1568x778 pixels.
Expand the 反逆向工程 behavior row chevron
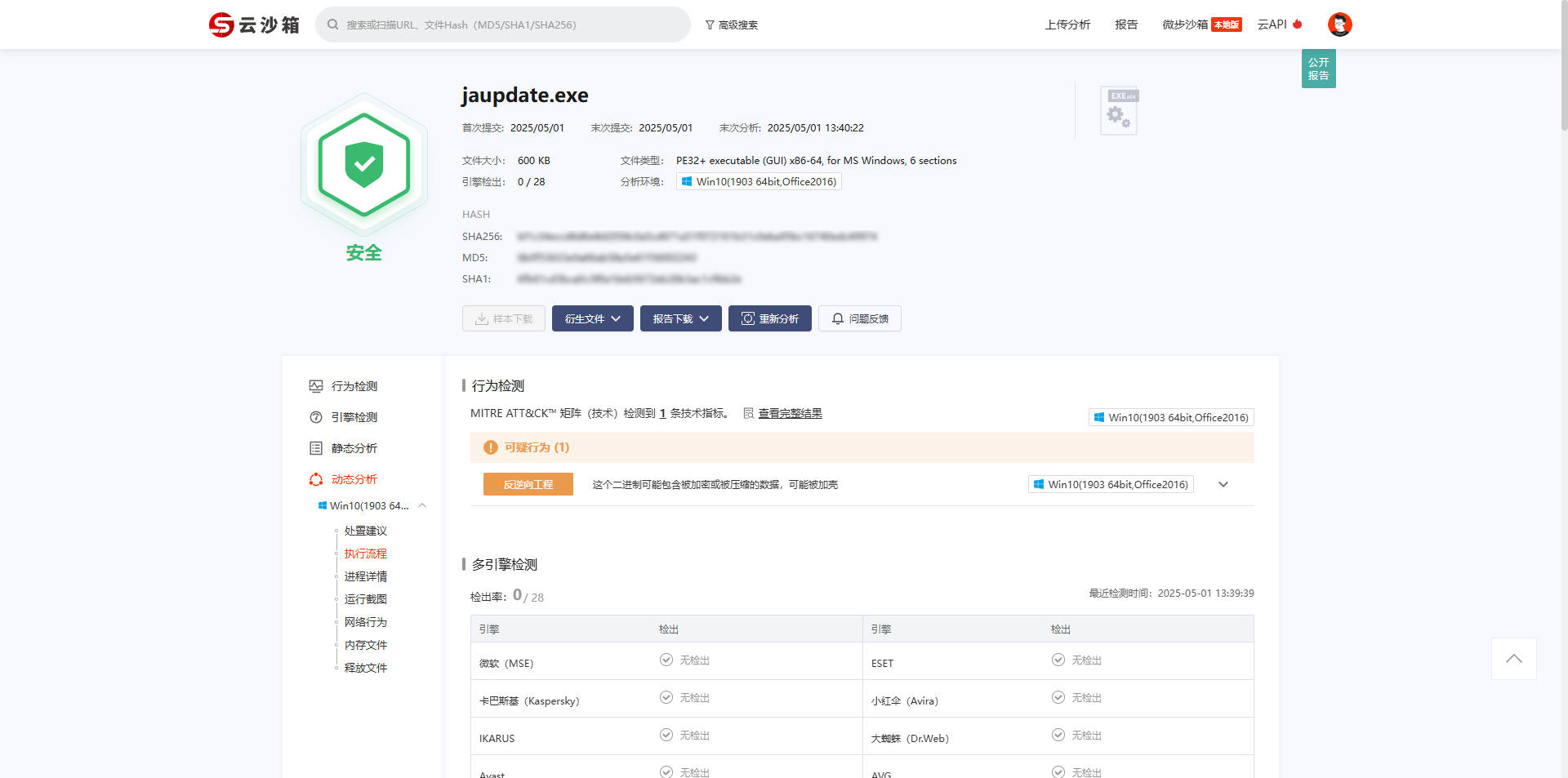tap(1223, 484)
